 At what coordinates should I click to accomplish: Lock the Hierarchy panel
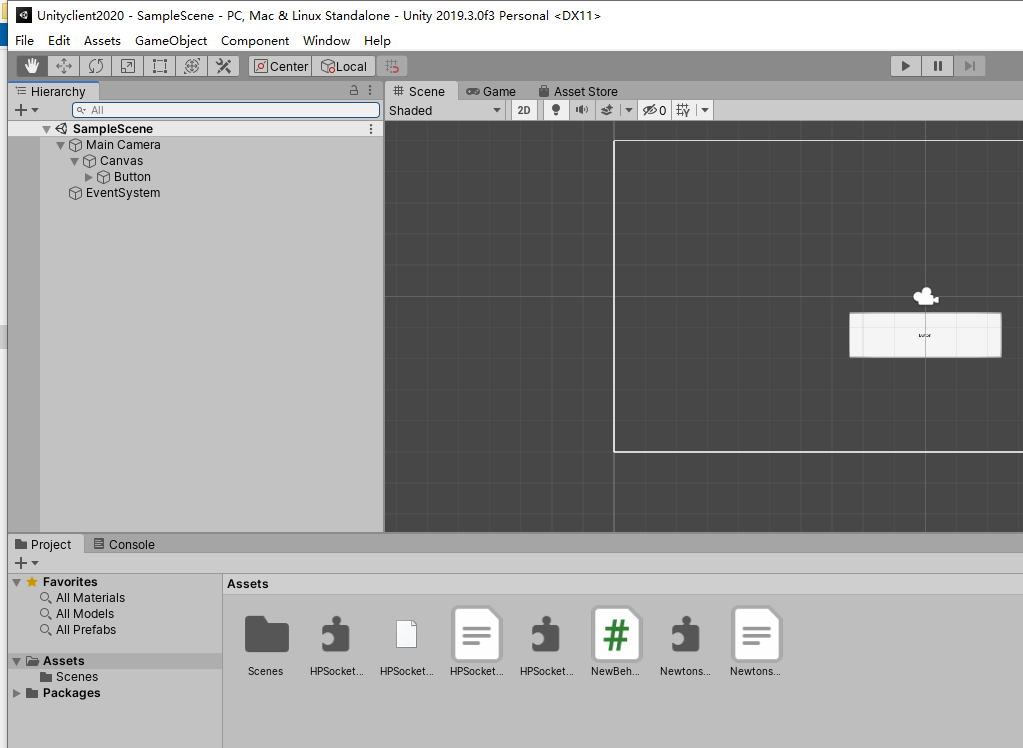pyautogui.click(x=354, y=90)
